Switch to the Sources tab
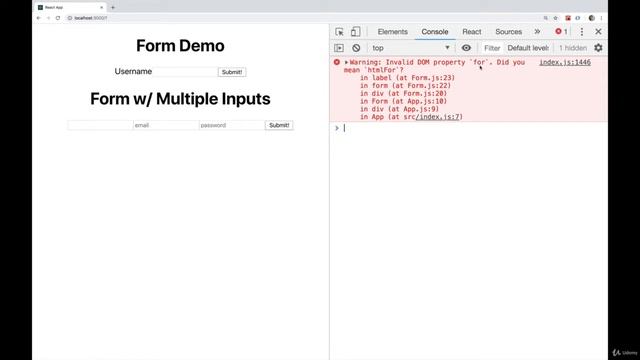The height and width of the screenshot is (360, 640). click(x=508, y=31)
